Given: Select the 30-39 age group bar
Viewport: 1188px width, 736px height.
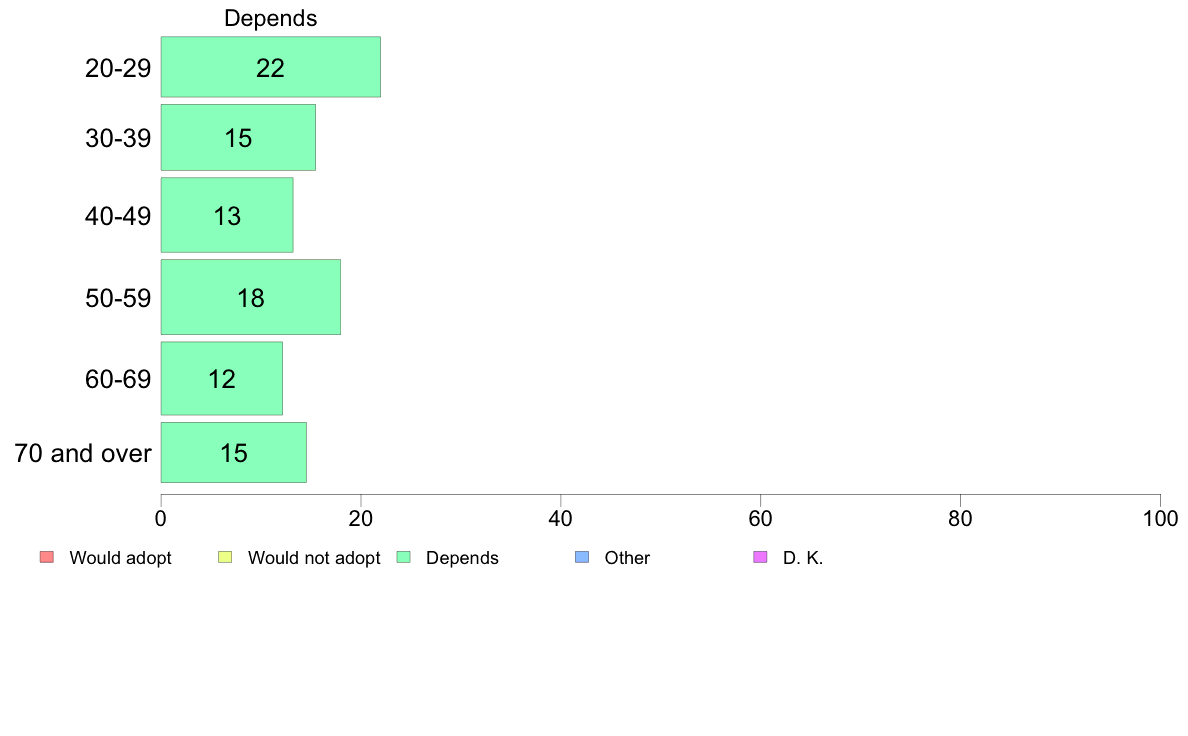Looking at the screenshot, I should coord(238,137).
